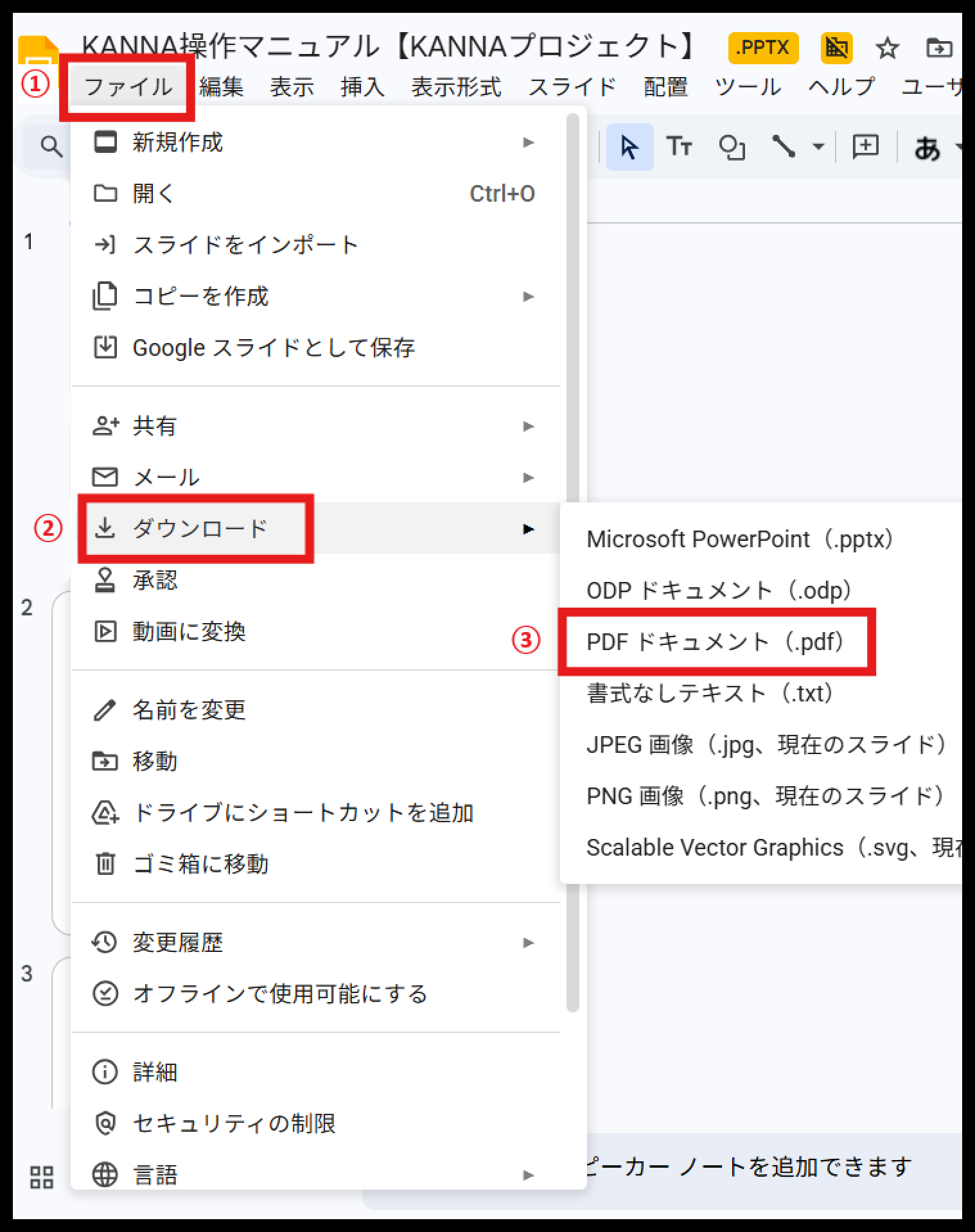This screenshot has width=975, height=1232.
Task: Expand the 新規作成 submenu
Action: coord(315,142)
